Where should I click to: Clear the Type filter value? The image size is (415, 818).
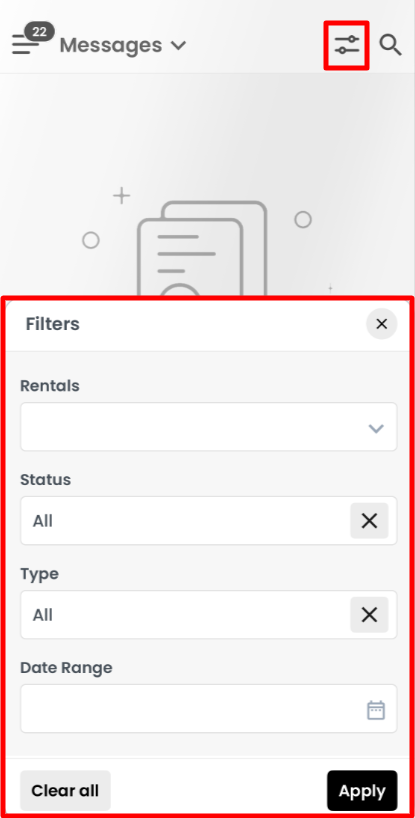pyautogui.click(x=369, y=615)
